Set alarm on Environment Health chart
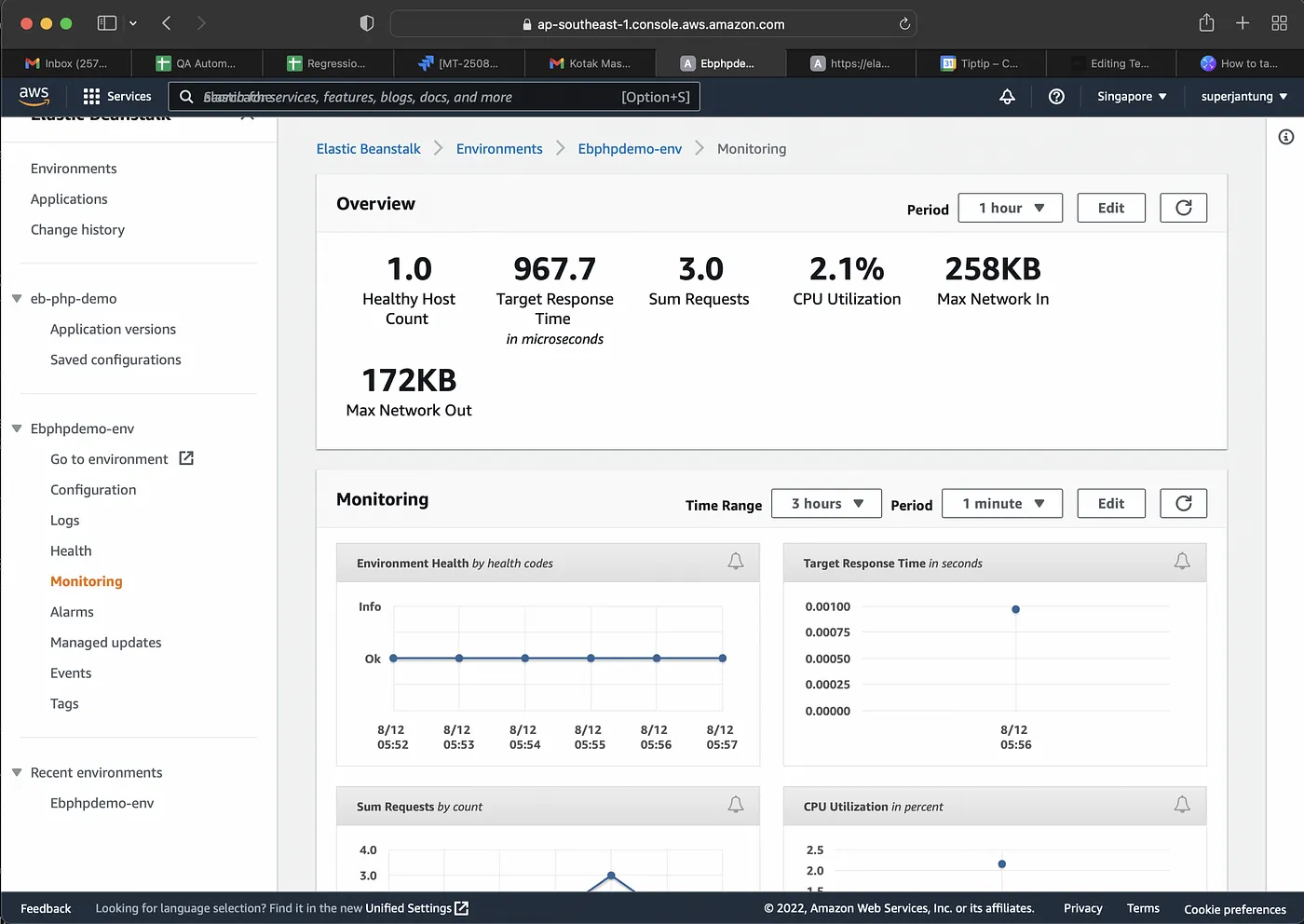 (736, 562)
